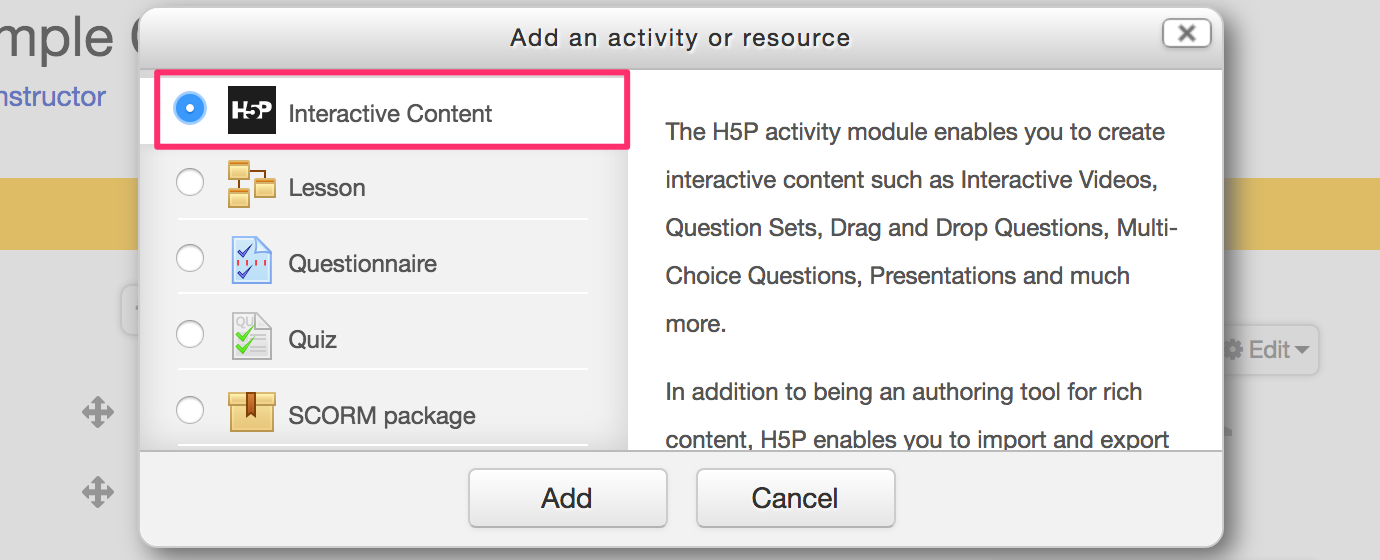This screenshot has width=1380, height=560.
Task: Click the Questionnaire label text
Action: point(363,264)
